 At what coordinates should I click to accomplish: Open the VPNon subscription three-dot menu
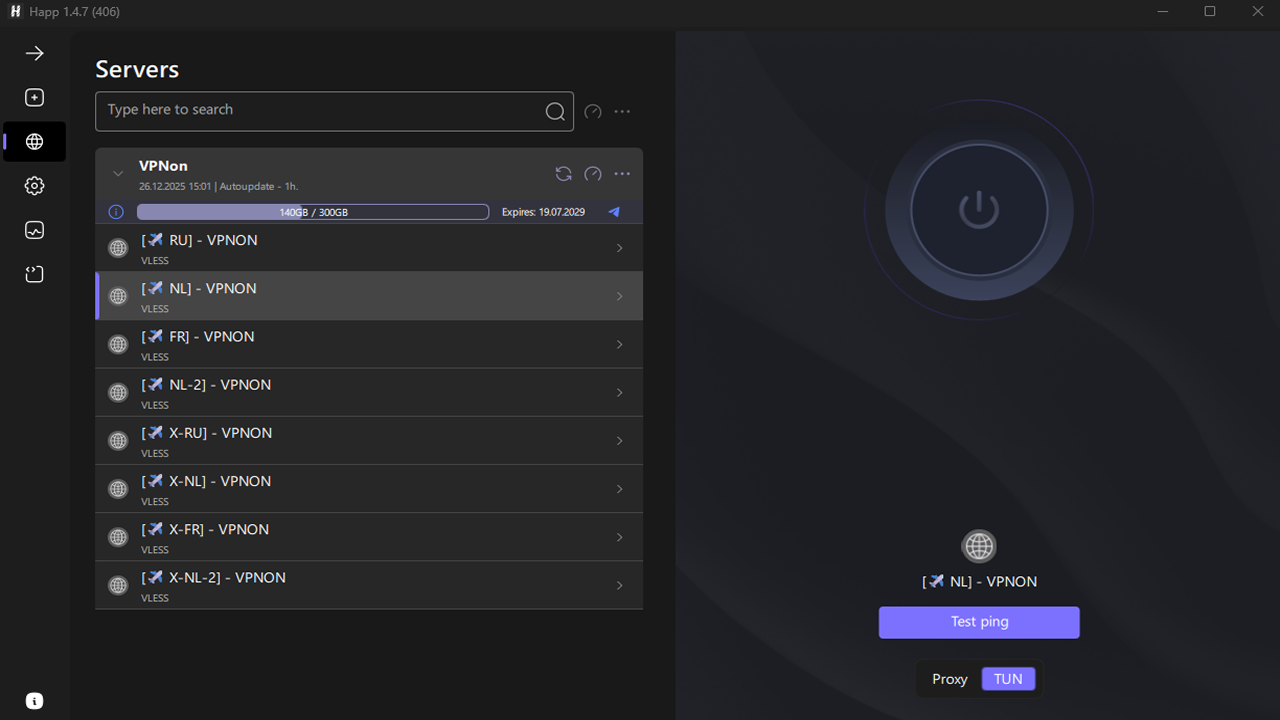pyautogui.click(x=622, y=174)
